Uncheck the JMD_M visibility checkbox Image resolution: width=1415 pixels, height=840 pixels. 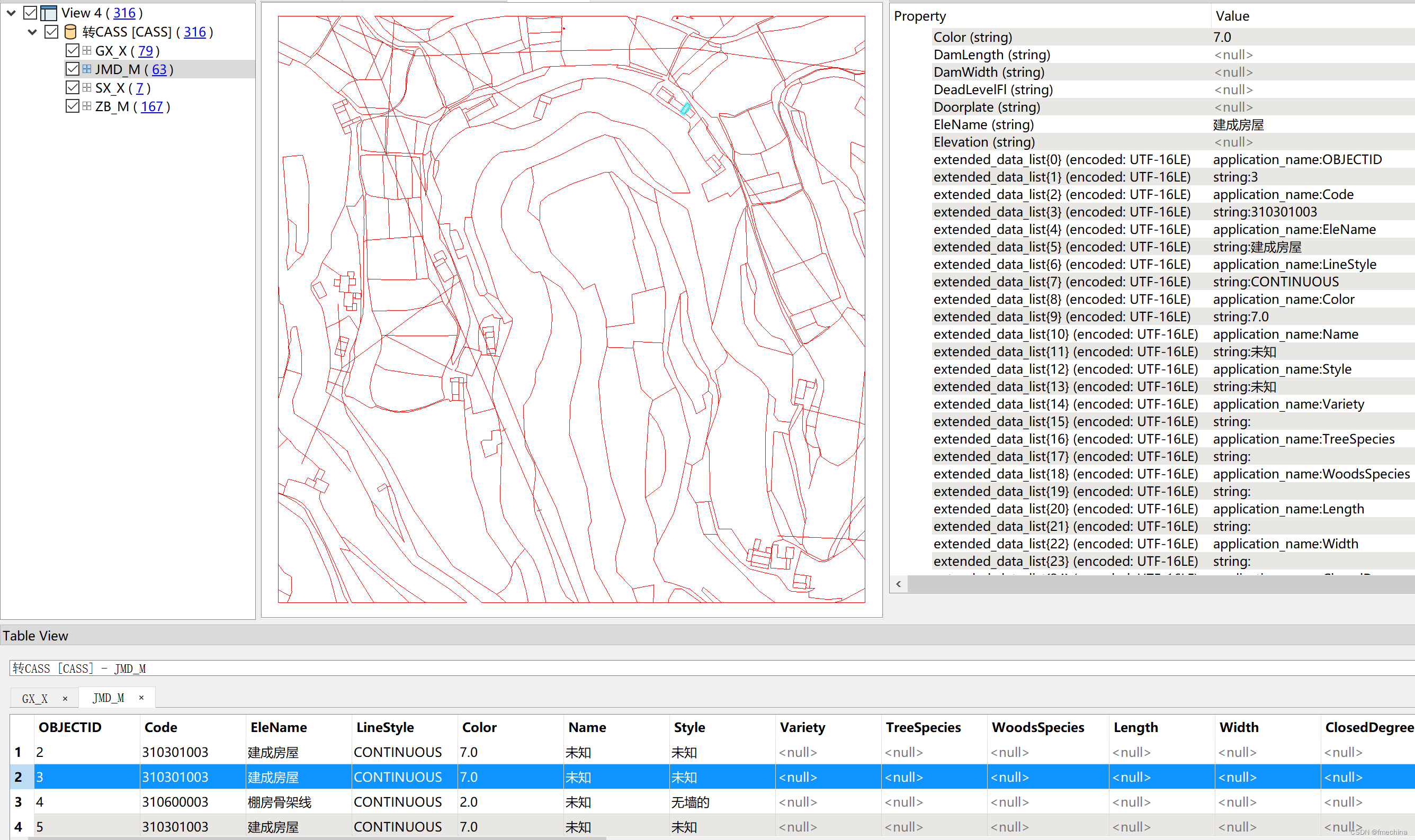coord(73,69)
